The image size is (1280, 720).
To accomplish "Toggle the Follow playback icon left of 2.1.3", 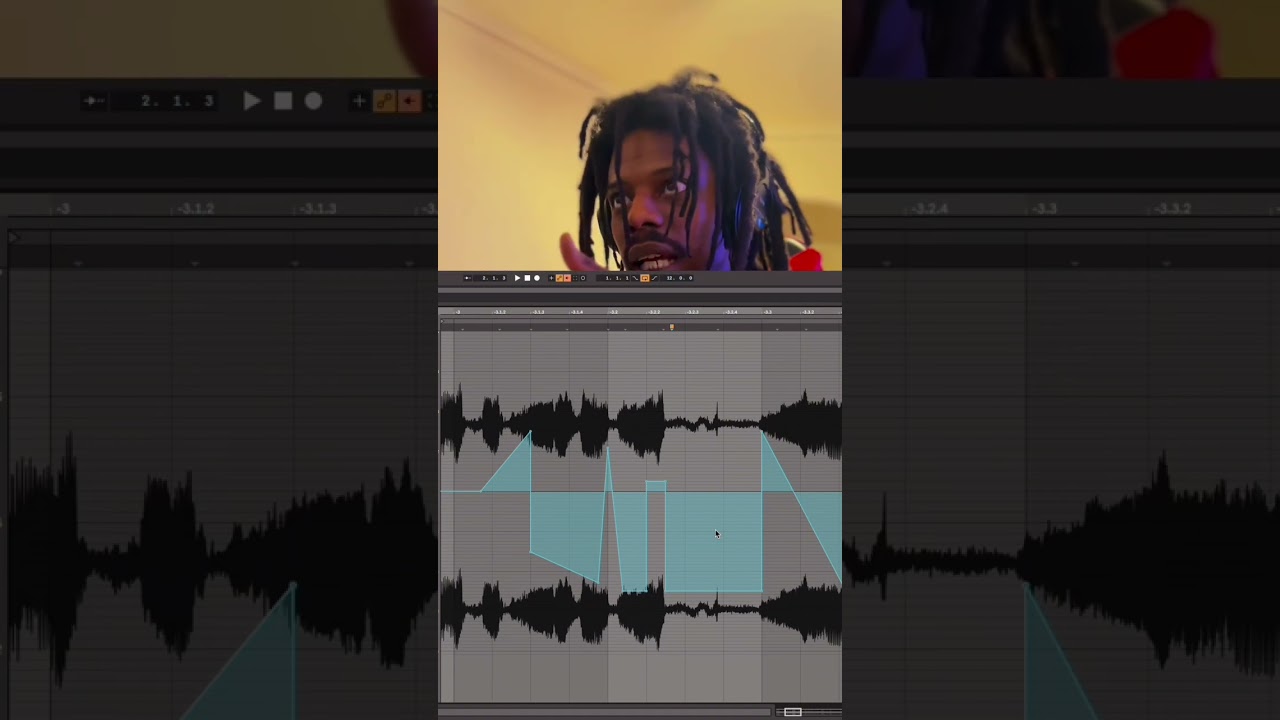I will point(468,278).
